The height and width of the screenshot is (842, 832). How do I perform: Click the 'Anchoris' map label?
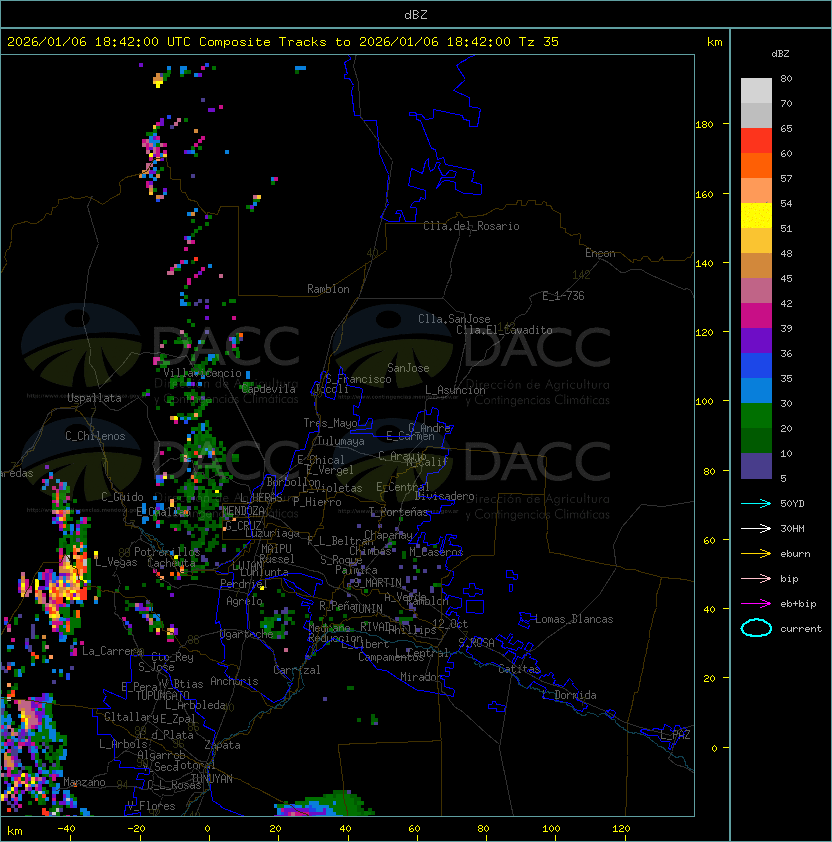pyautogui.click(x=234, y=681)
